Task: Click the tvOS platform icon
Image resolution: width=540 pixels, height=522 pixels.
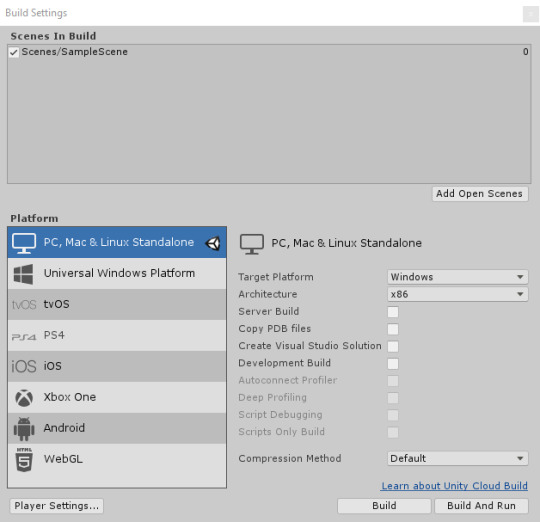Action: click(x=24, y=305)
